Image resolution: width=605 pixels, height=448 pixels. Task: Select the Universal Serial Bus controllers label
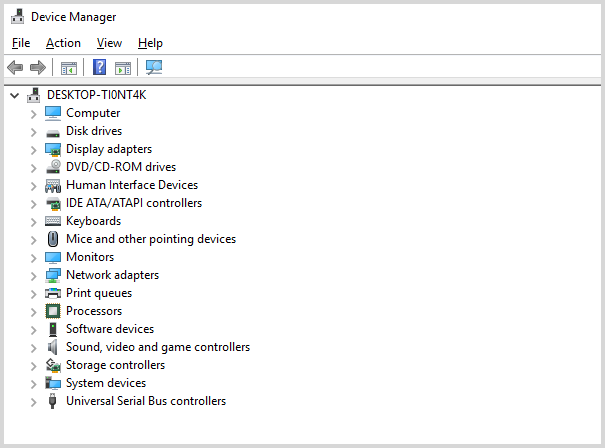point(145,401)
